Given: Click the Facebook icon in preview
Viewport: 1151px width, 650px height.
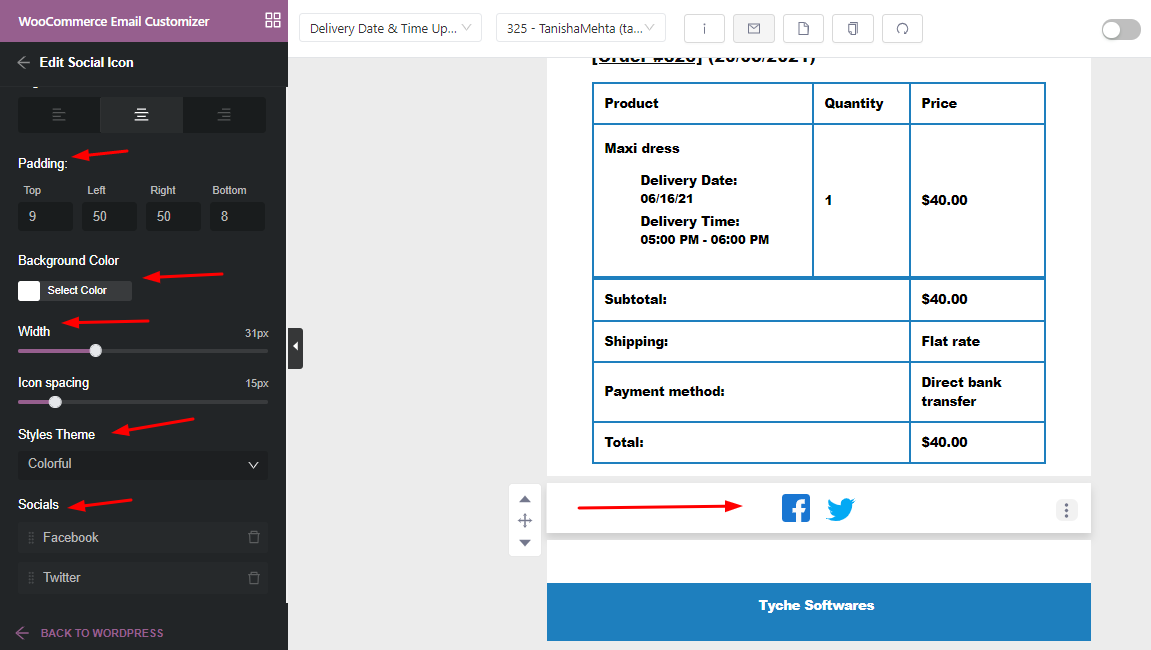Looking at the screenshot, I should point(796,508).
